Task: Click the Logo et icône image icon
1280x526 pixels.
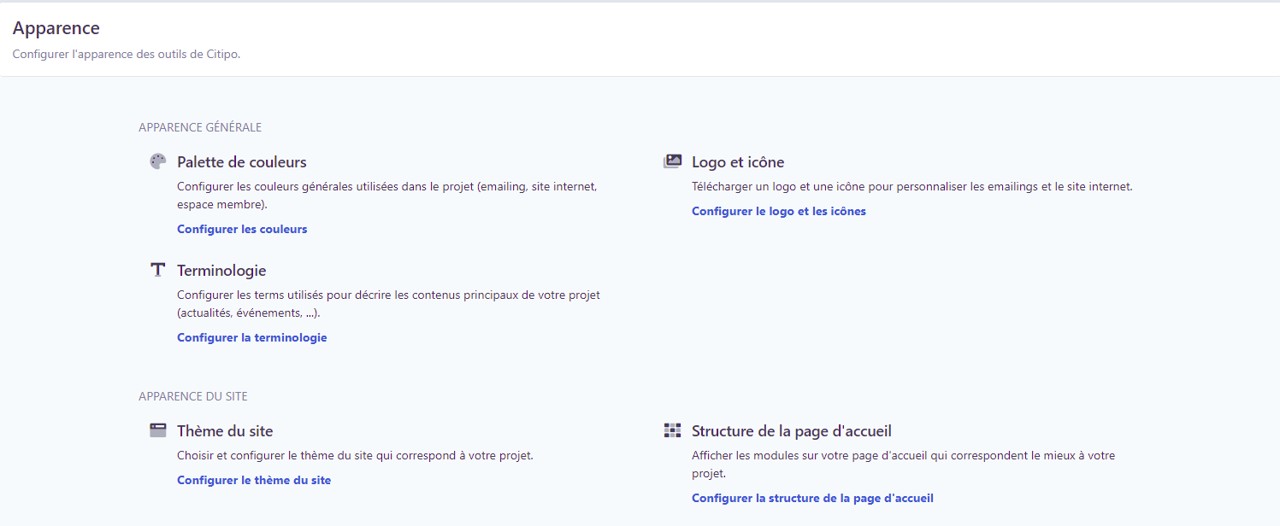Action: pyautogui.click(x=672, y=162)
